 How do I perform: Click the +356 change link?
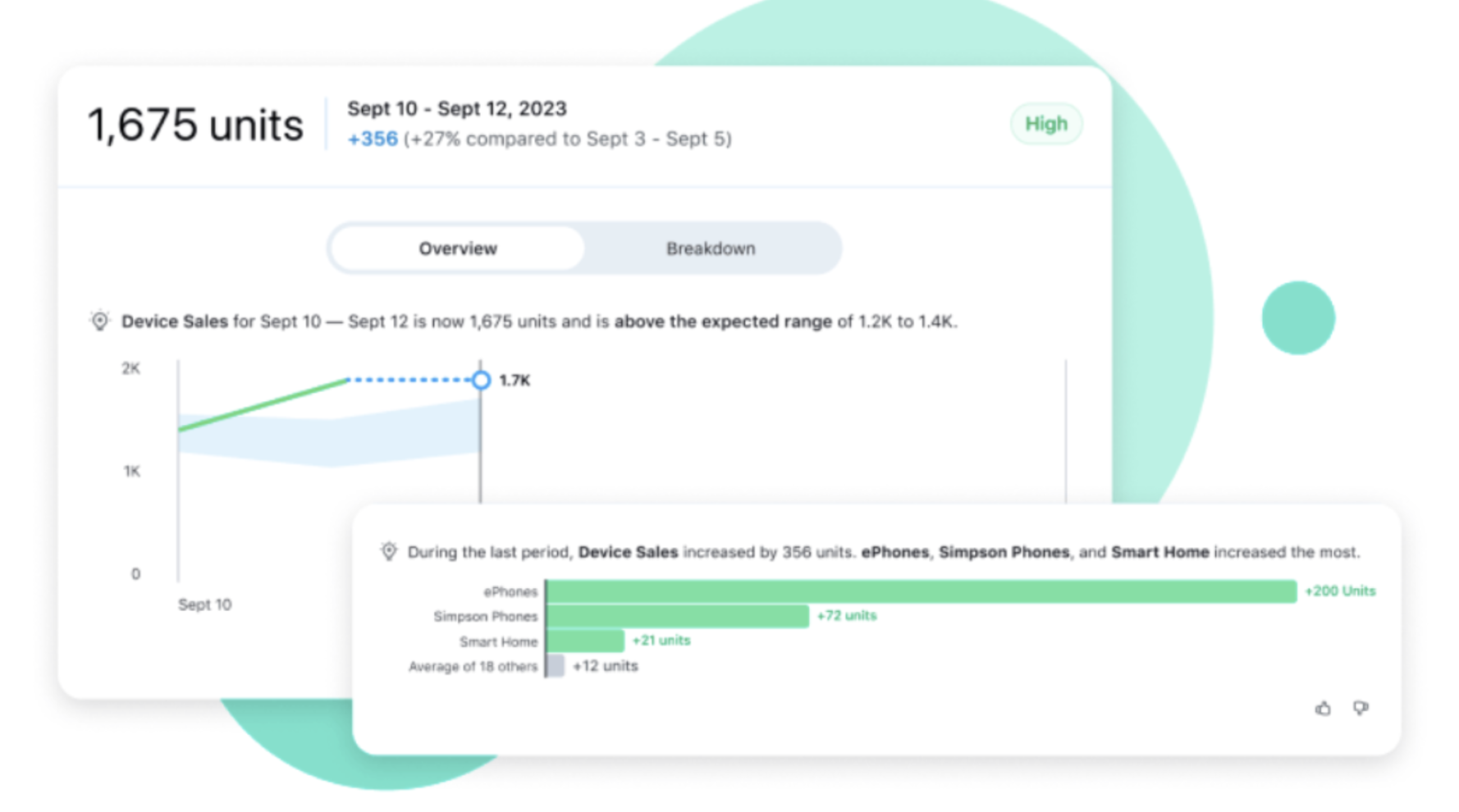point(371,139)
